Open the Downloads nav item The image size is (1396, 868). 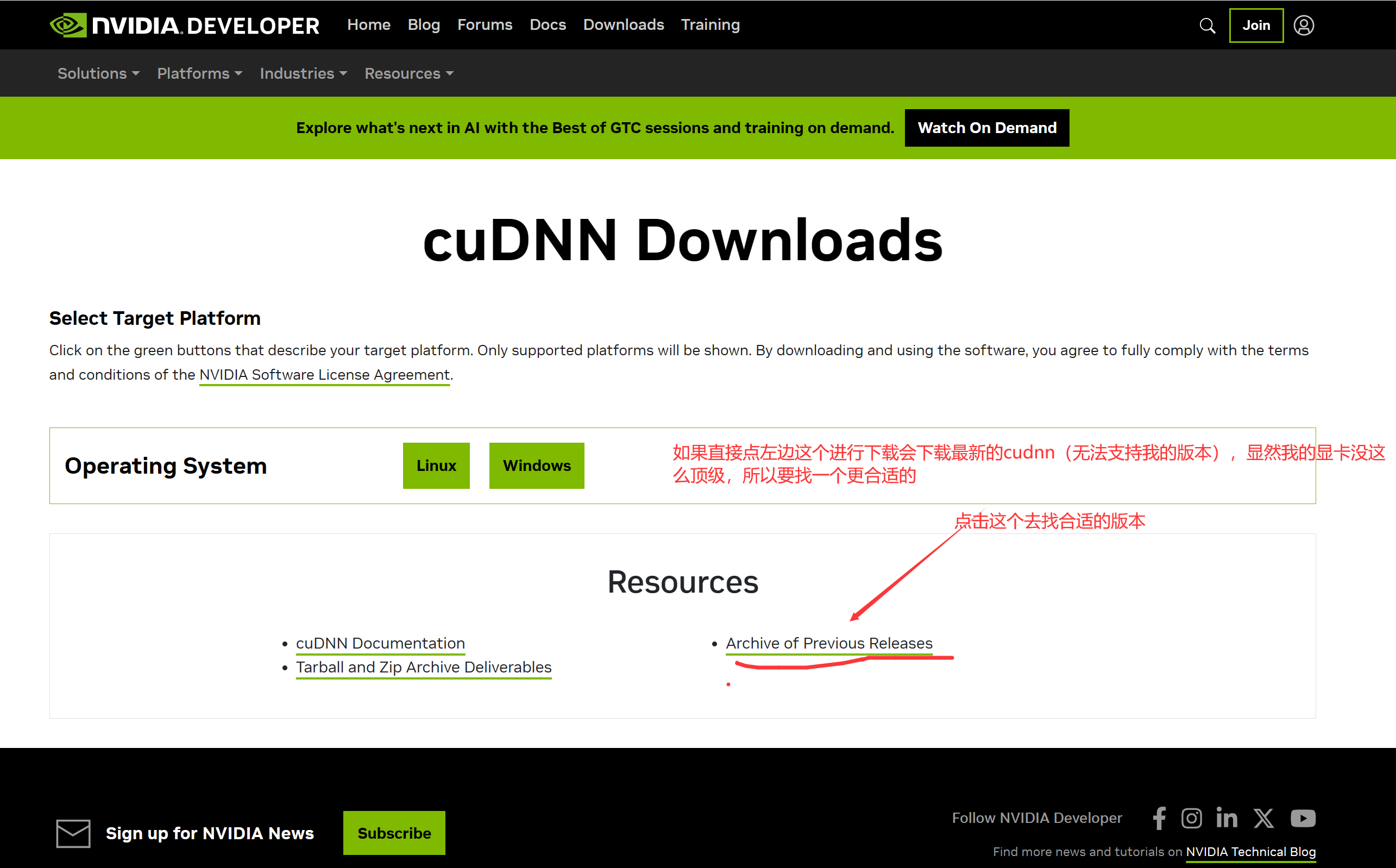[x=624, y=24]
